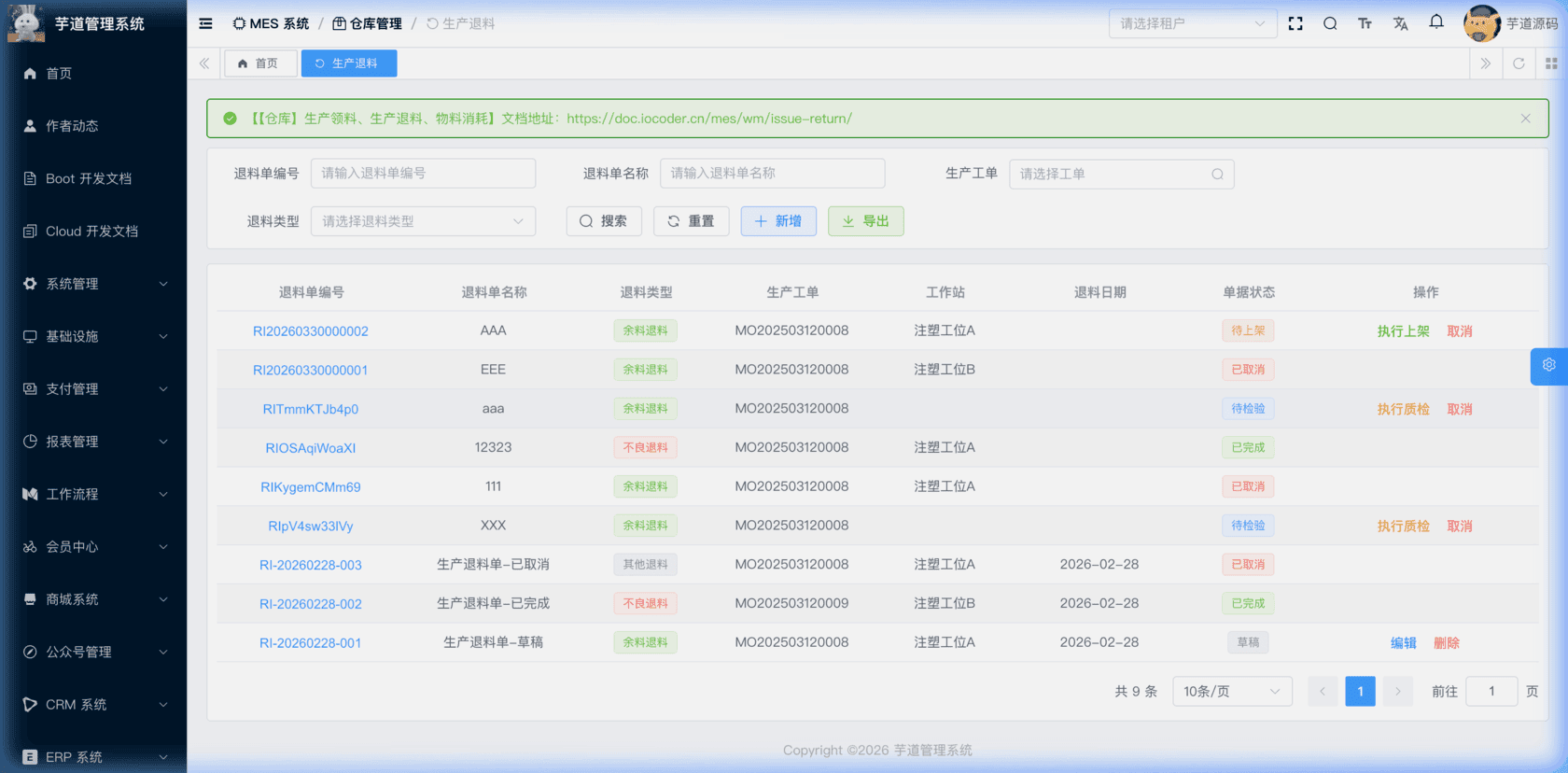Open record RI20260330000001
The image size is (1568, 773).
click(x=311, y=371)
